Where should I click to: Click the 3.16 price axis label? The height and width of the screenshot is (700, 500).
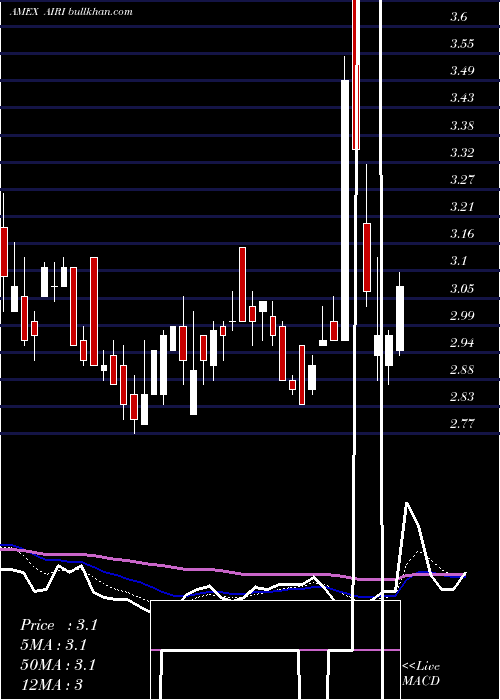pos(462,233)
